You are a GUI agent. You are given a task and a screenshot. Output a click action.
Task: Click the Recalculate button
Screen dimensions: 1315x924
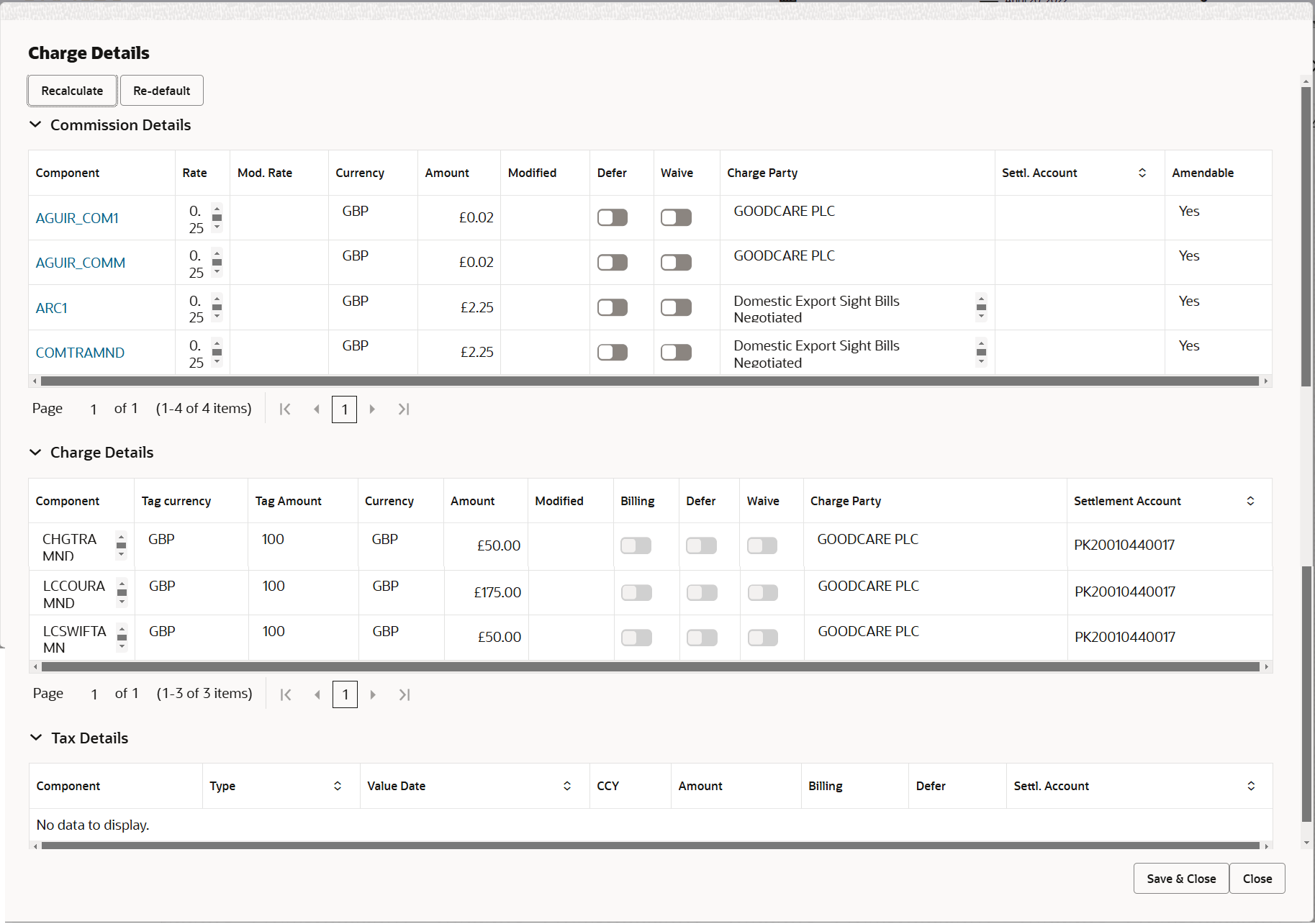point(71,90)
